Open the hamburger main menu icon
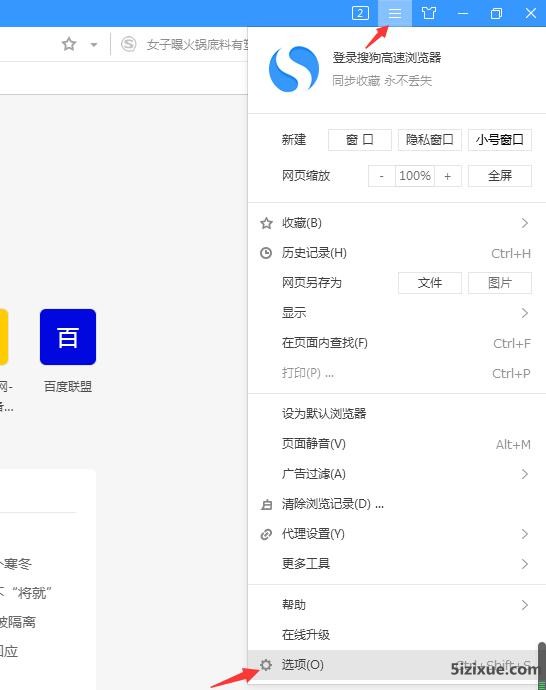 pos(395,13)
